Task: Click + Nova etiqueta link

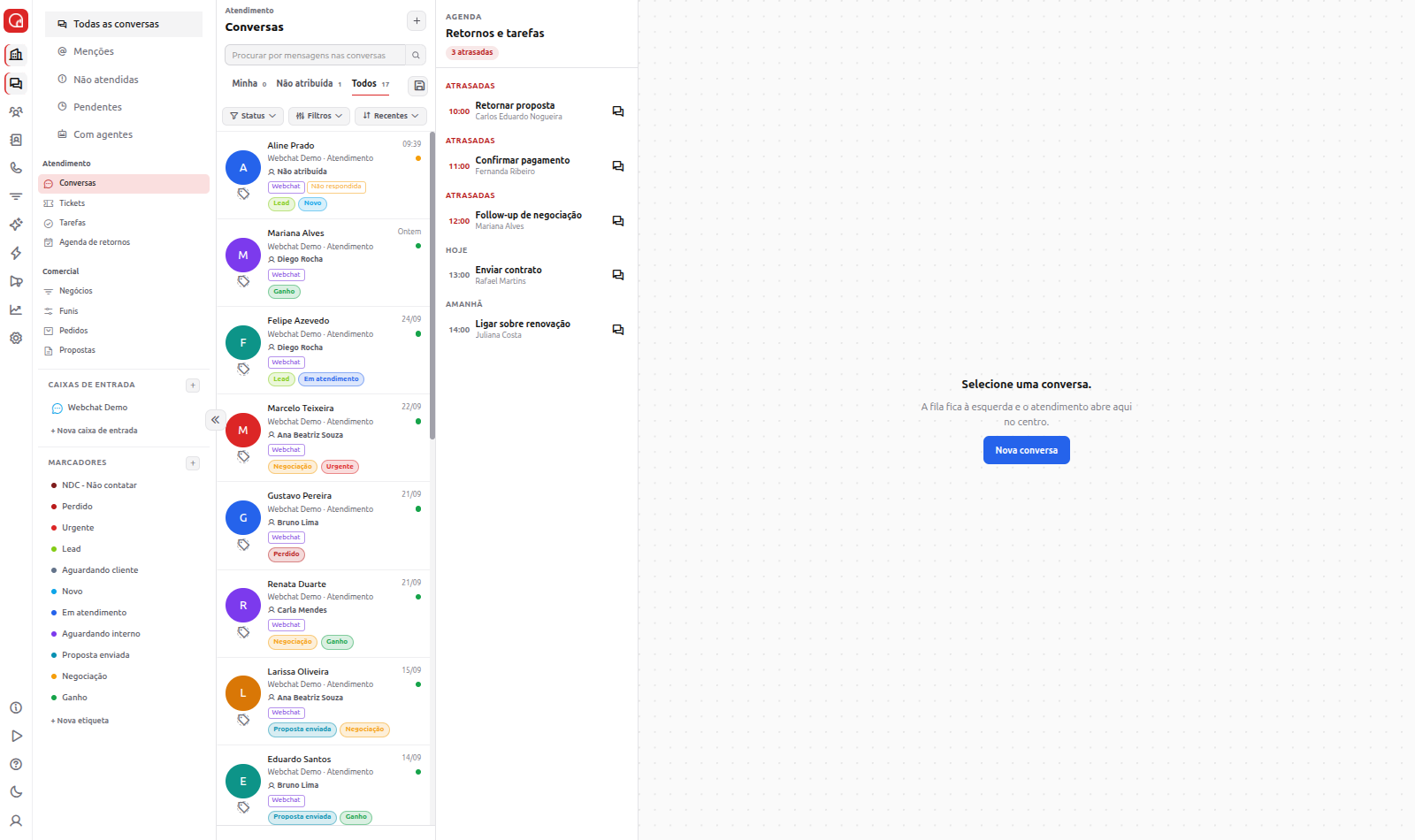Action: [x=80, y=721]
